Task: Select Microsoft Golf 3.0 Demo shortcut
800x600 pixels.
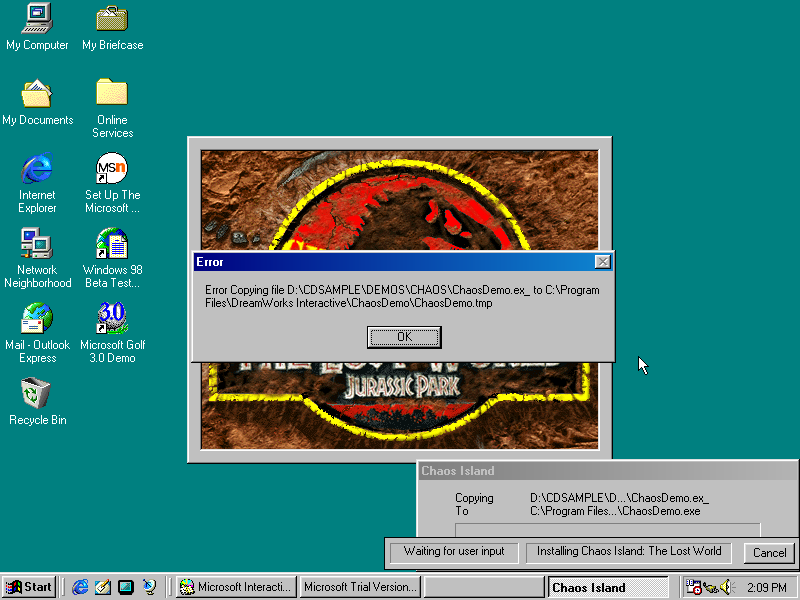Action: tap(112, 333)
